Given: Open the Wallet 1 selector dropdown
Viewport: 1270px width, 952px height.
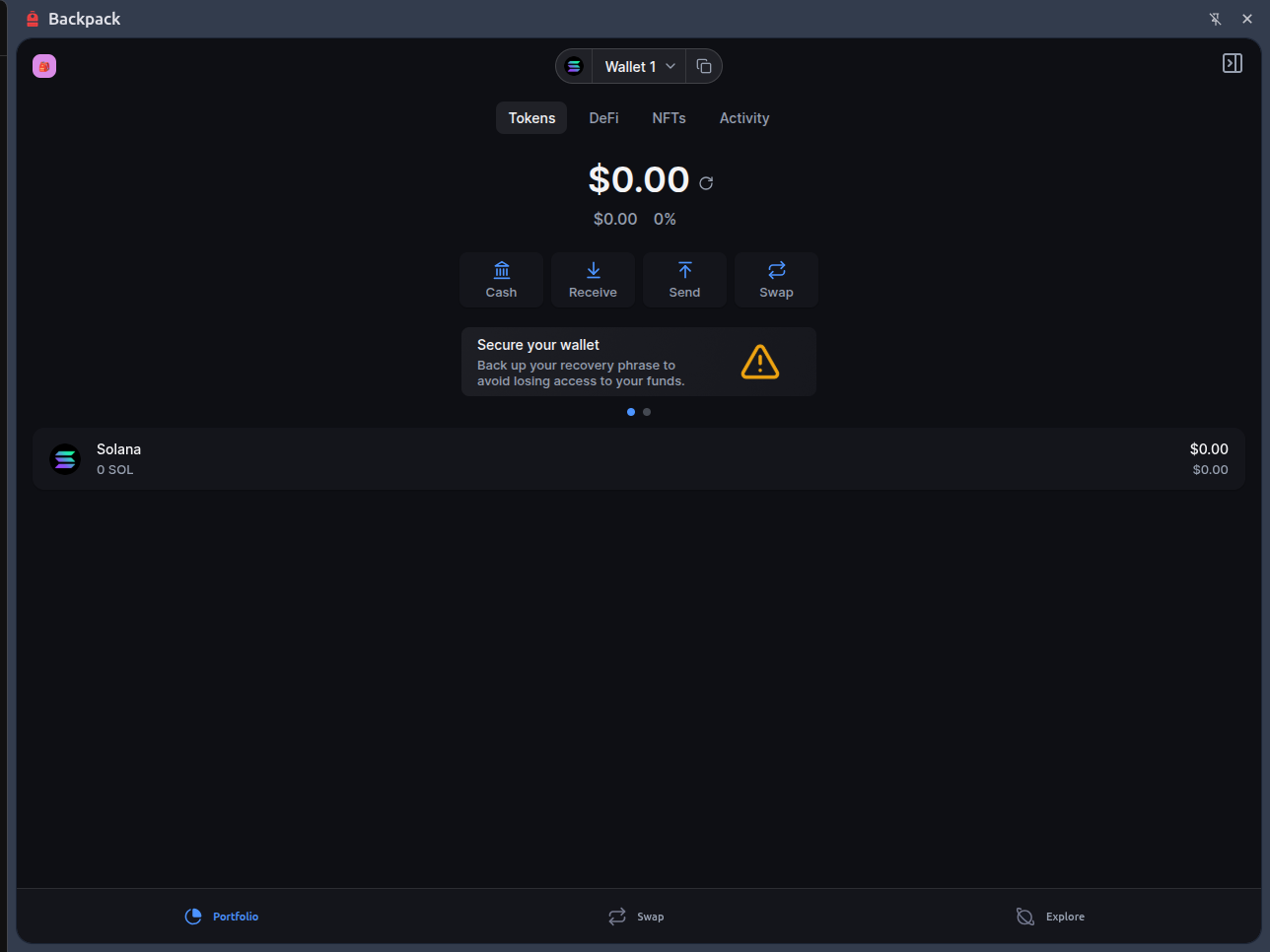Looking at the screenshot, I should pyautogui.click(x=639, y=66).
